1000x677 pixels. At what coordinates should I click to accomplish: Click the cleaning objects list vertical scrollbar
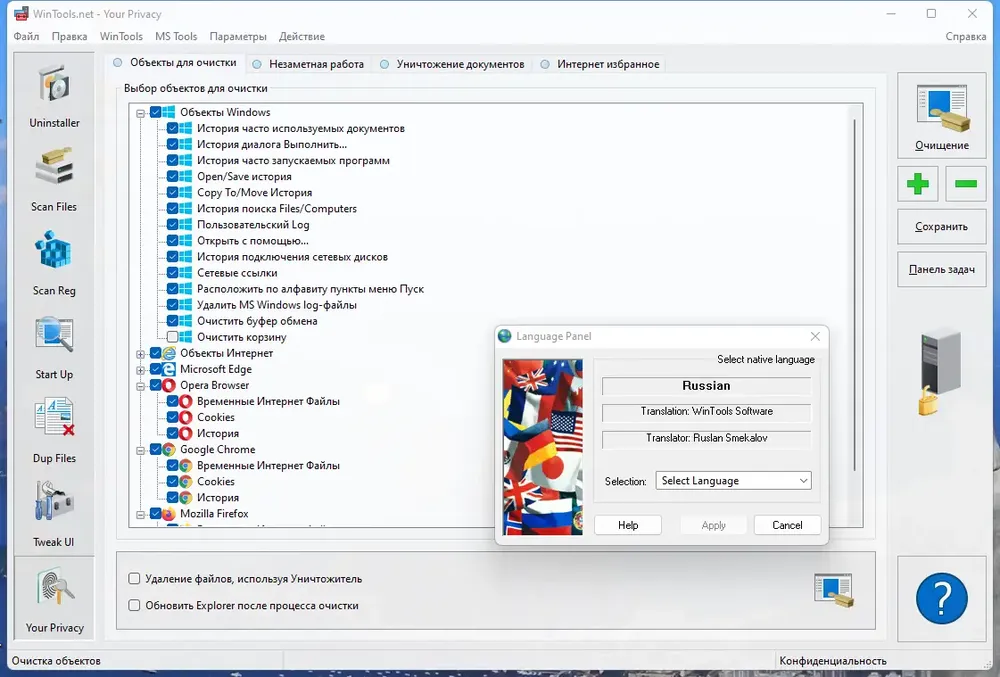pyautogui.click(x=855, y=300)
